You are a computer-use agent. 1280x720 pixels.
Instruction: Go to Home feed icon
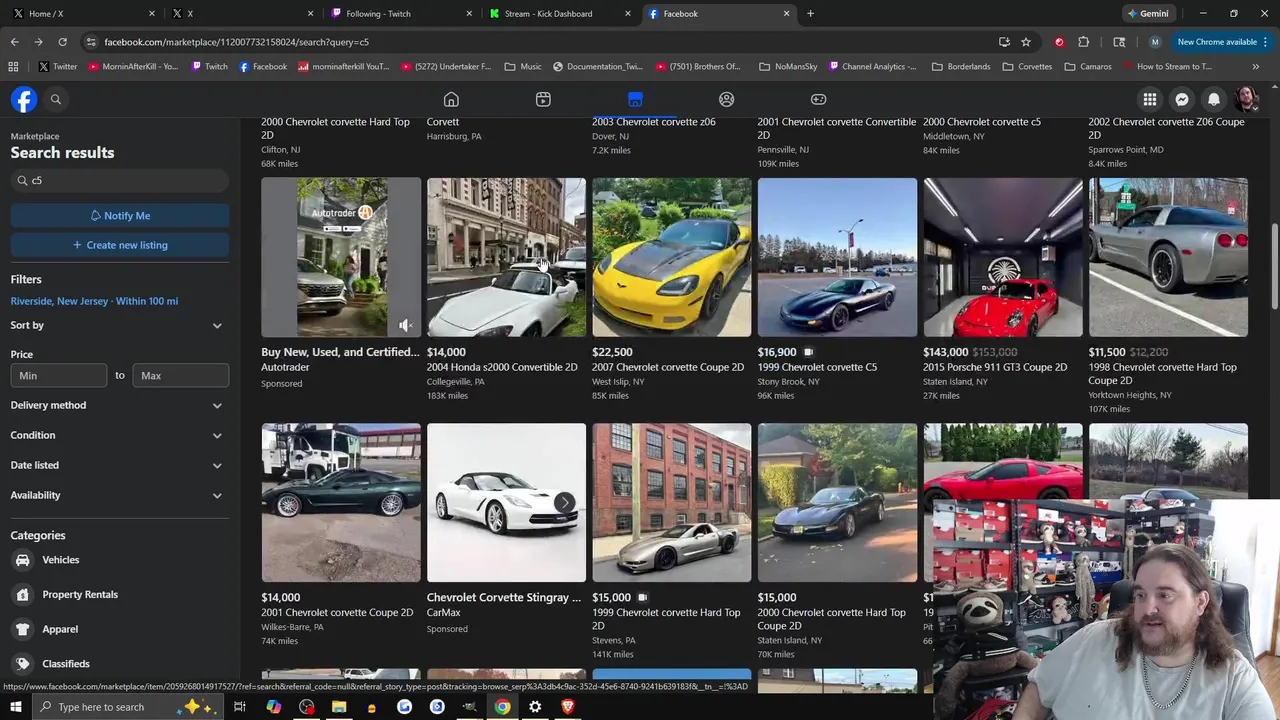pos(451,99)
